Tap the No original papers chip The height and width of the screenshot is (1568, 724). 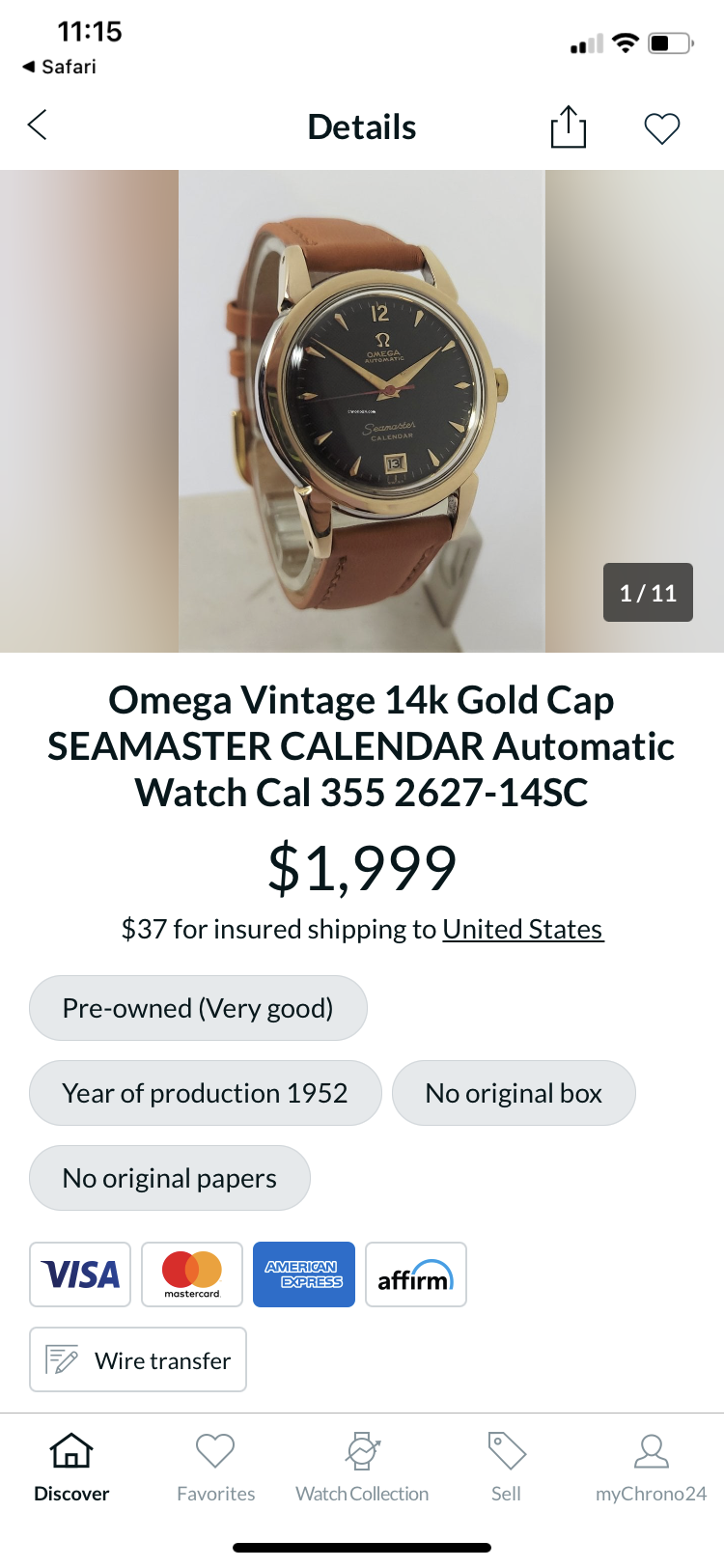click(x=170, y=1178)
